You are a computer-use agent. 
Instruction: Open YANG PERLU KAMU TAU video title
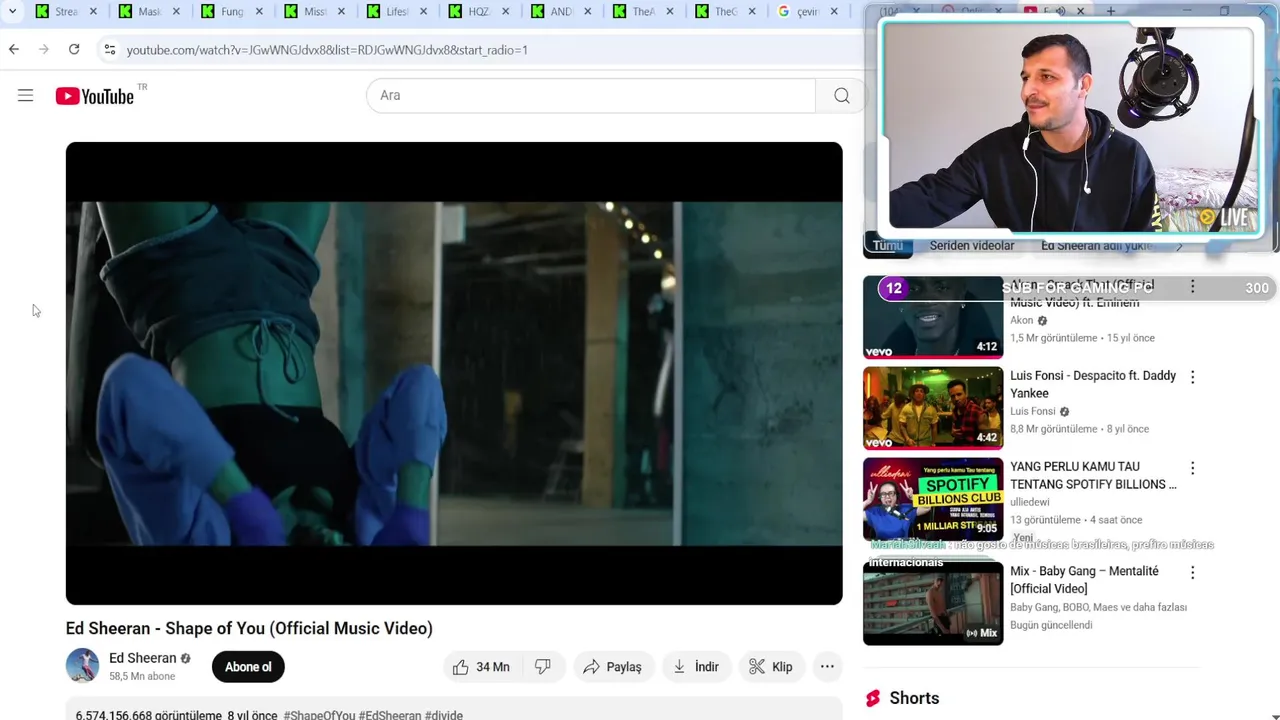[x=1093, y=475]
